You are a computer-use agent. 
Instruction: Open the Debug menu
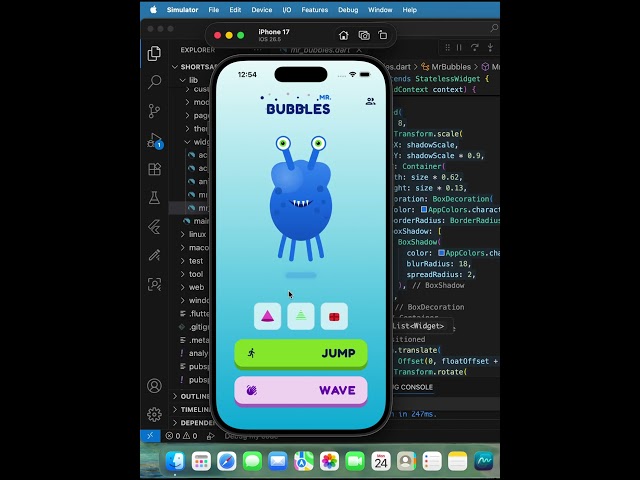348,10
